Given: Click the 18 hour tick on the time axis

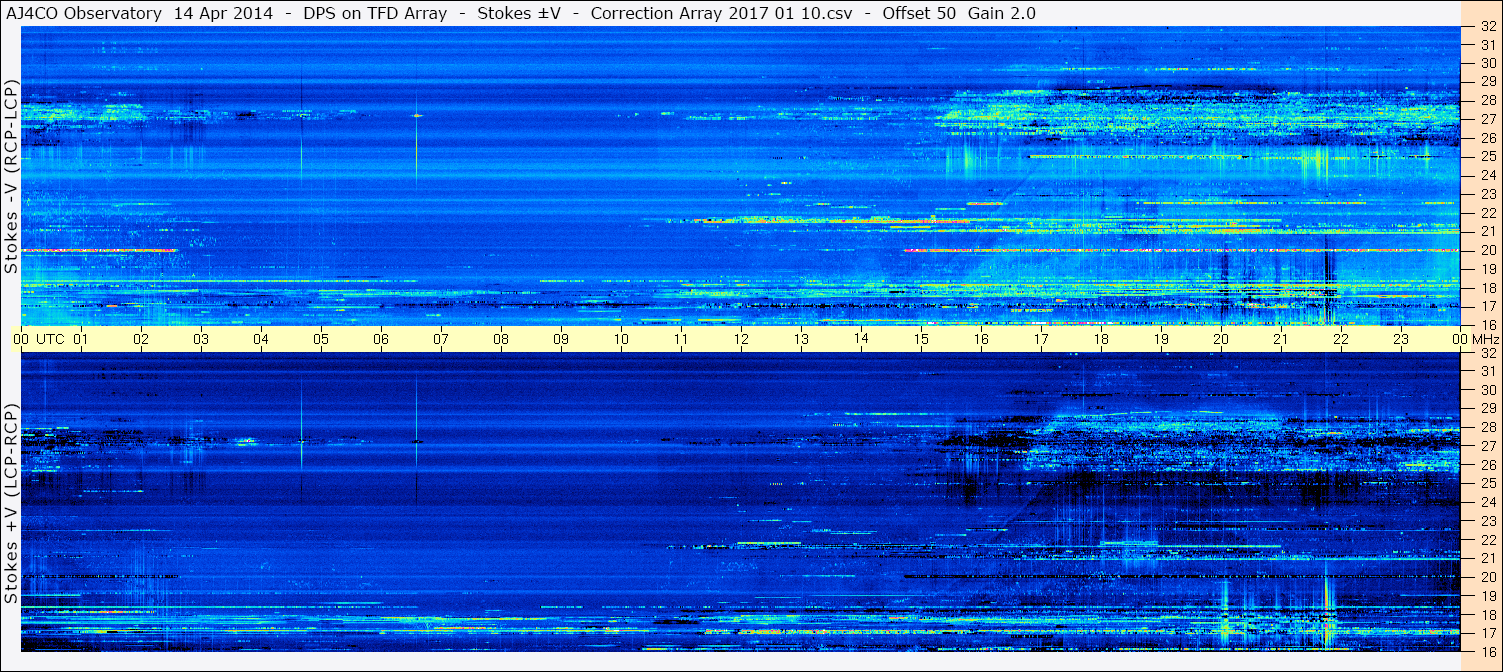Looking at the screenshot, I should click(1101, 339).
